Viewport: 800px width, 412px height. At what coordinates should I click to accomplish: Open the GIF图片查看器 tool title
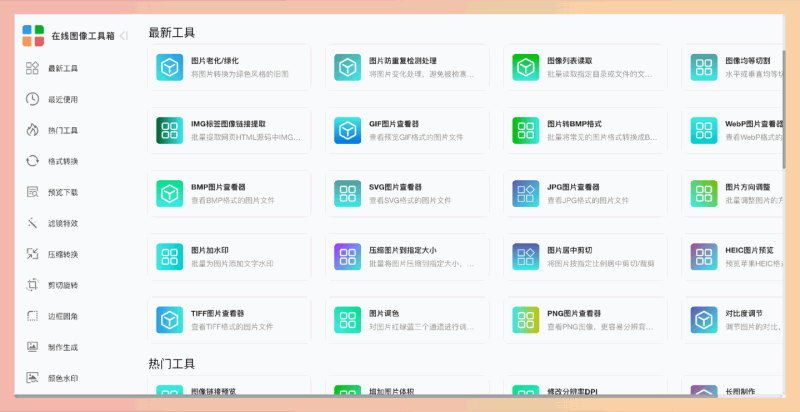[394, 124]
